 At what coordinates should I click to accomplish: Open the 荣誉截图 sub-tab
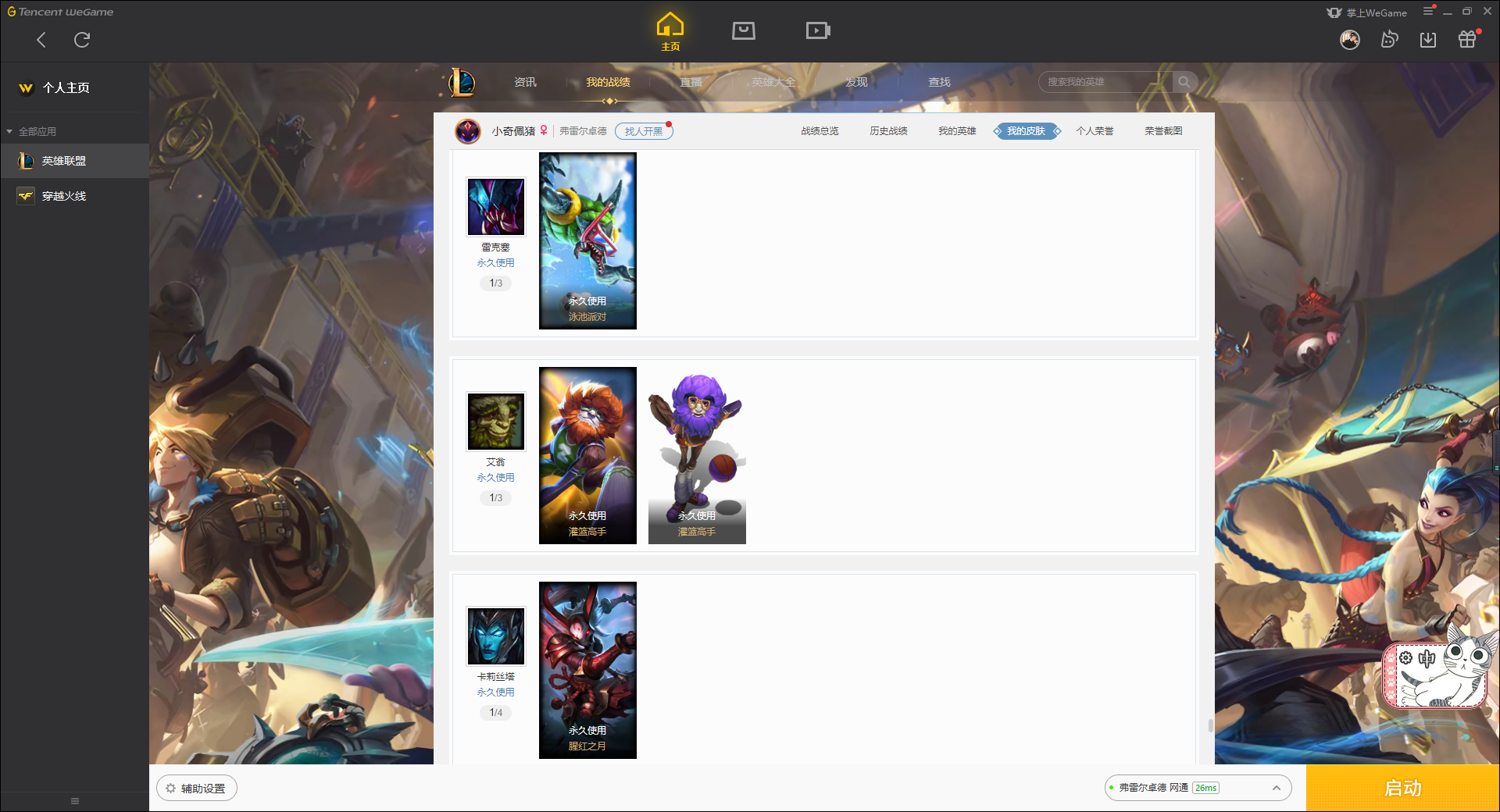(1163, 131)
